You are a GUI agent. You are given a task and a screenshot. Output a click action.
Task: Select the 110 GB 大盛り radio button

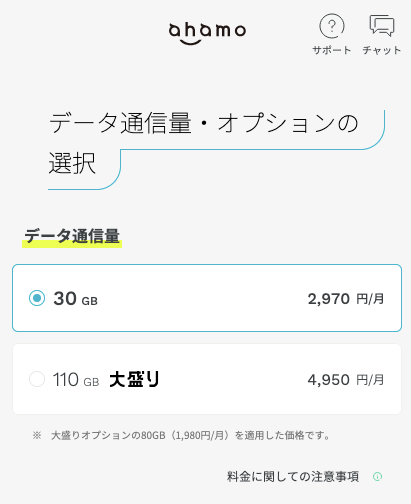[37, 379]
